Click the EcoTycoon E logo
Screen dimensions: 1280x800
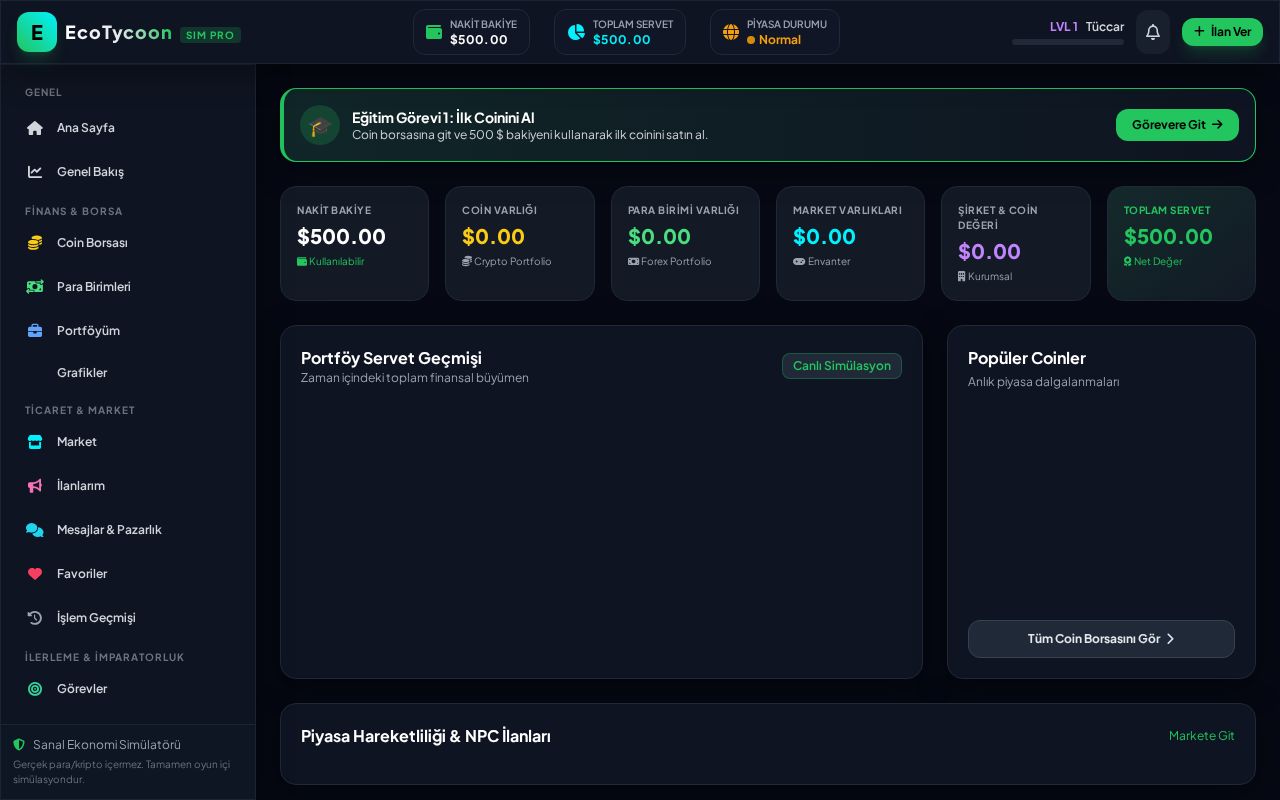(x=37, y=32)
